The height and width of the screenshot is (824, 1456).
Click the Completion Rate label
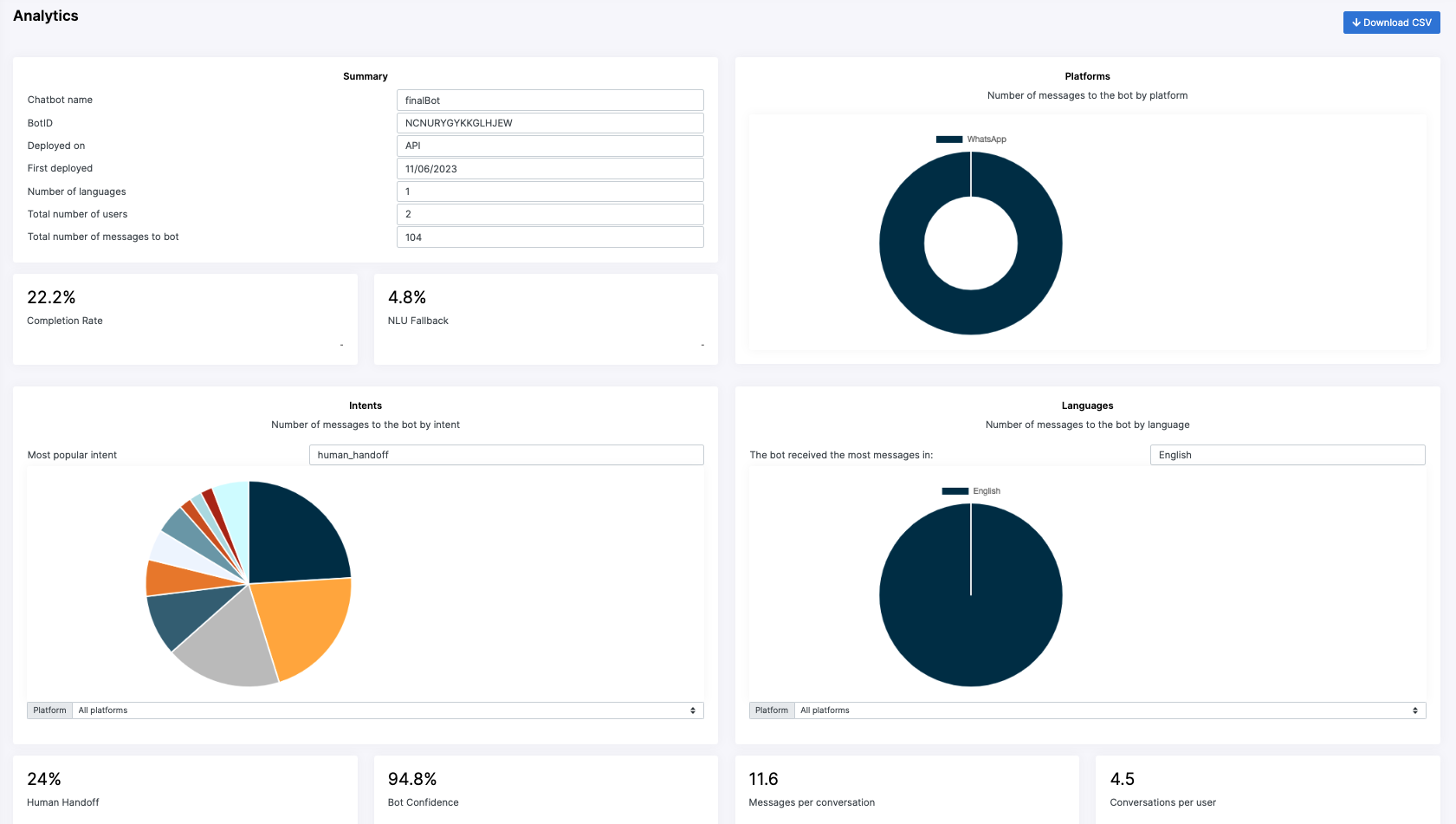click(x=65, y=321)
